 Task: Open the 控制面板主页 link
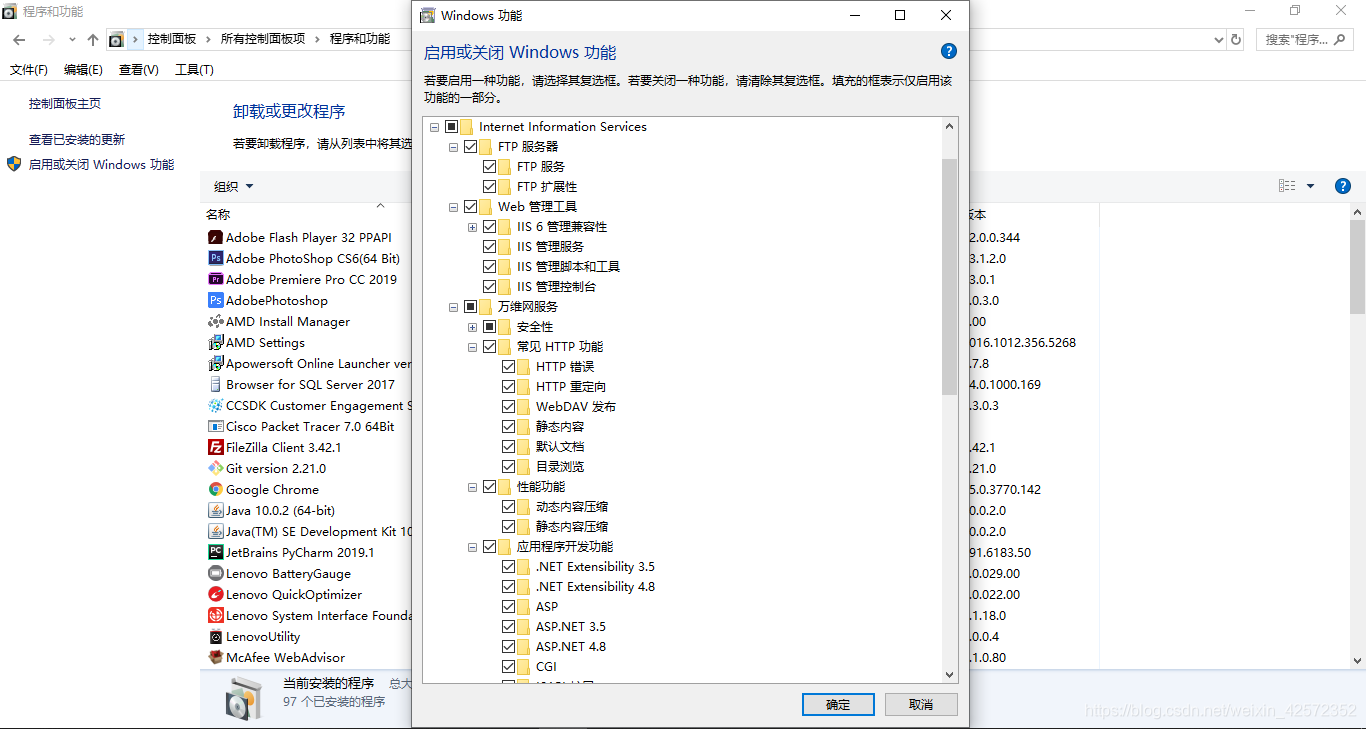pyautogui.click(x=65, y=104)
